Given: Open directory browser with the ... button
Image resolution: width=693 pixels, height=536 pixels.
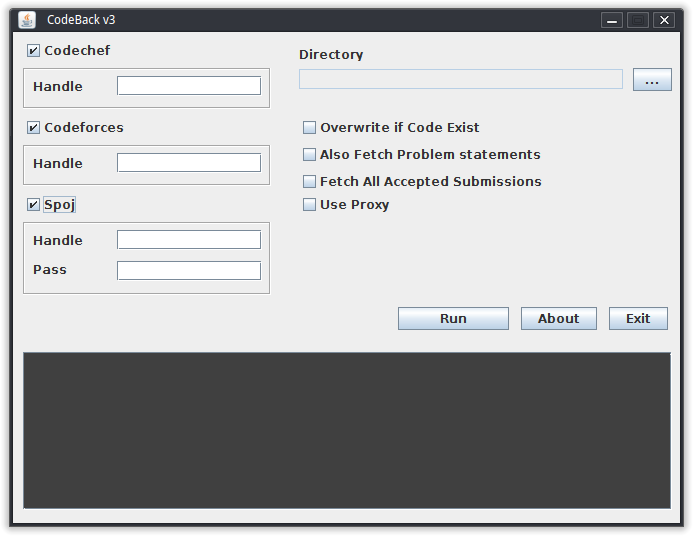Looking at the screenshot, I should [x=652, y=80].
